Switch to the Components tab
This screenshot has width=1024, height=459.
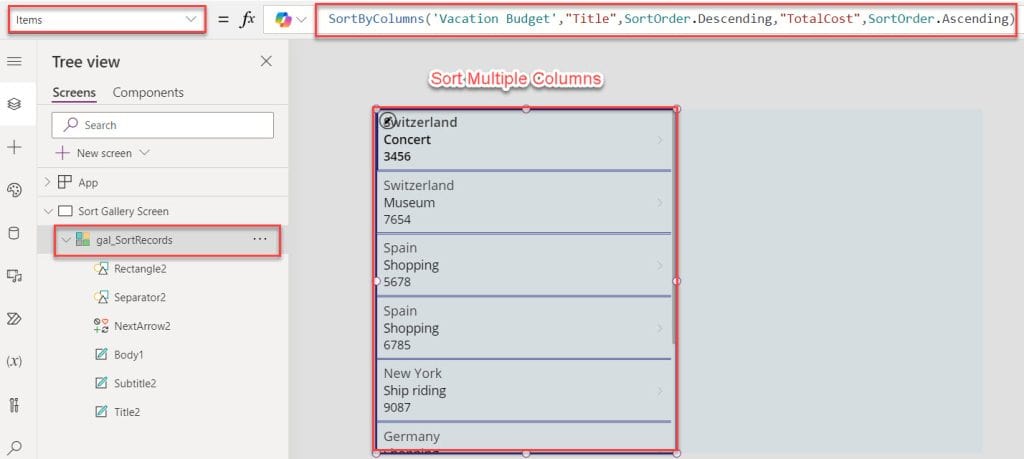pos(148,93)
